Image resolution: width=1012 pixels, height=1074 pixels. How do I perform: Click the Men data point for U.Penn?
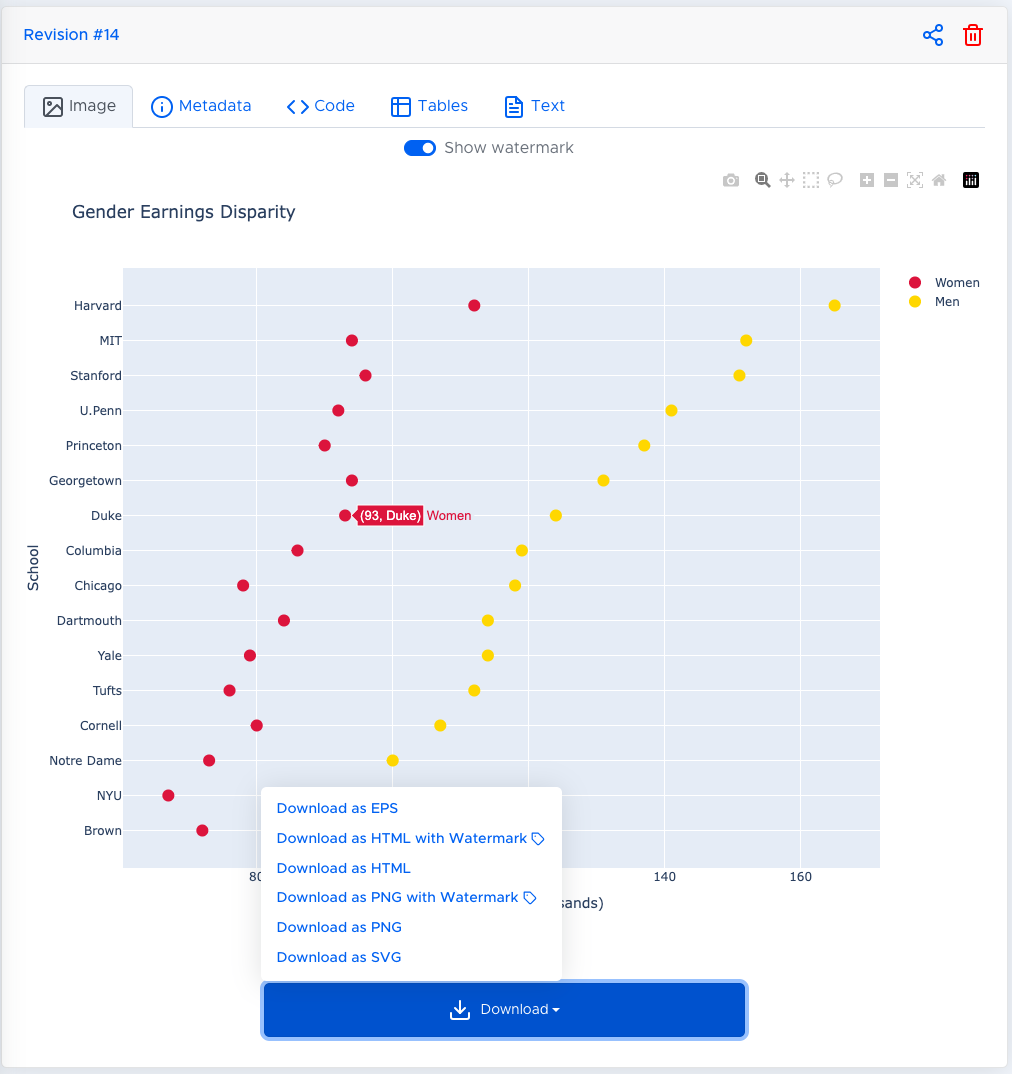[x=671, y=410]
